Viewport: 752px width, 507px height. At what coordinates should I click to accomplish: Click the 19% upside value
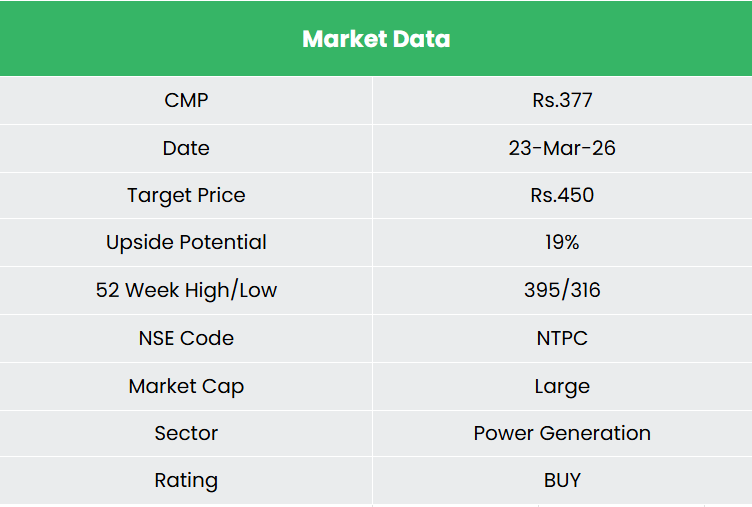pos(562,242)
